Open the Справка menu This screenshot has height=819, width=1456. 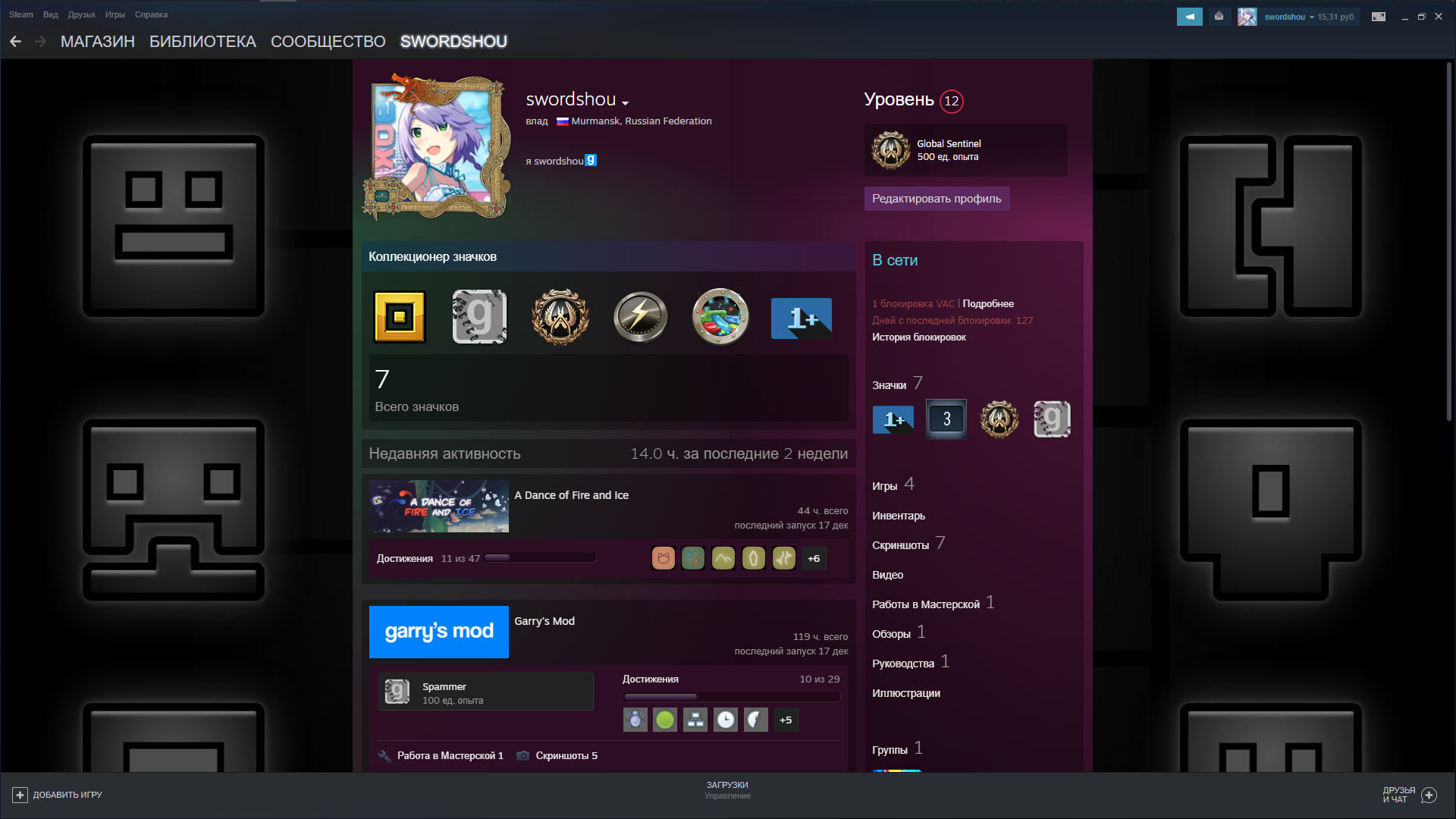coord(151,14)
